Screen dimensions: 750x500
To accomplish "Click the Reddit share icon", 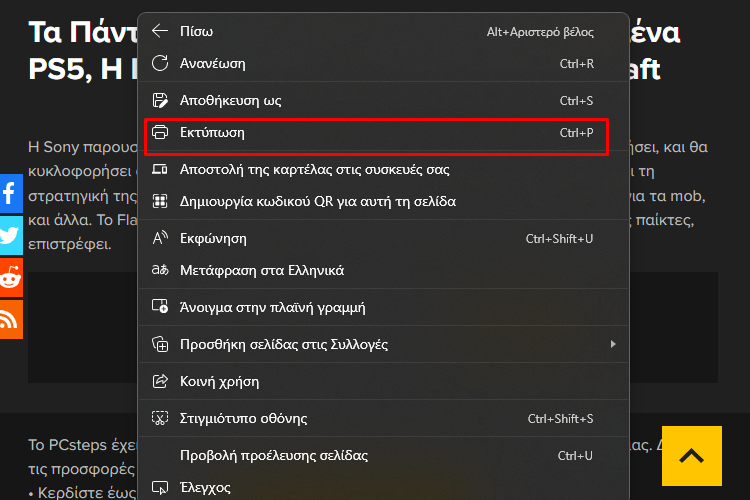I will [x=11, y=278].
